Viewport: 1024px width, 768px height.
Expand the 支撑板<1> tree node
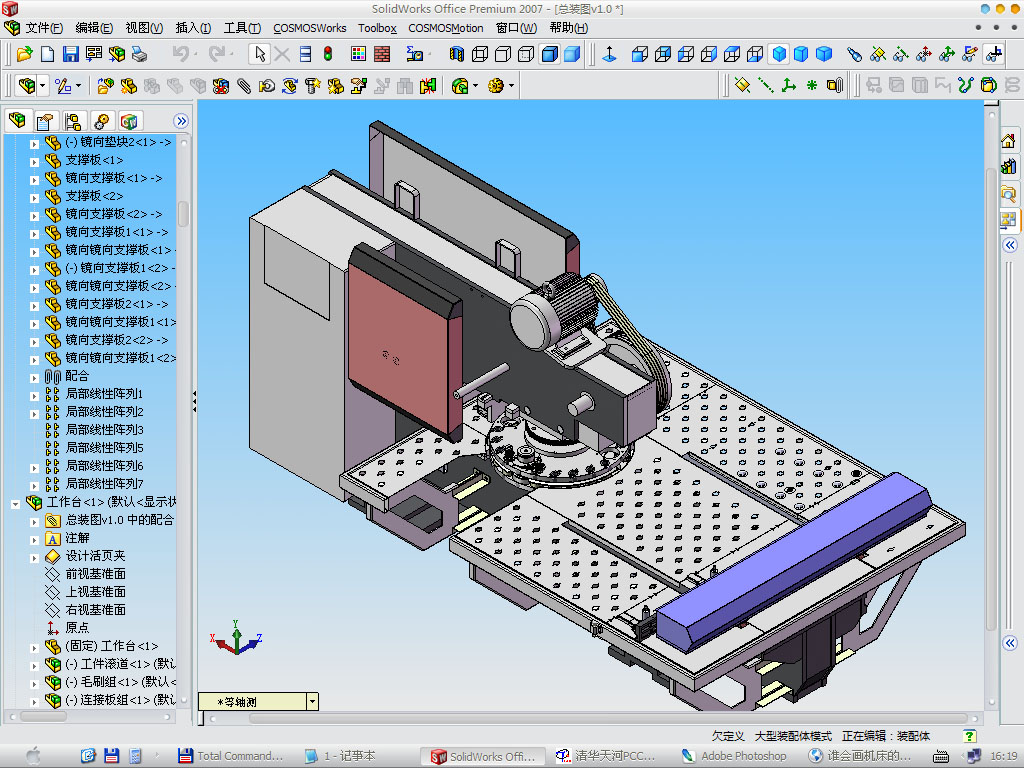(35, 161)
